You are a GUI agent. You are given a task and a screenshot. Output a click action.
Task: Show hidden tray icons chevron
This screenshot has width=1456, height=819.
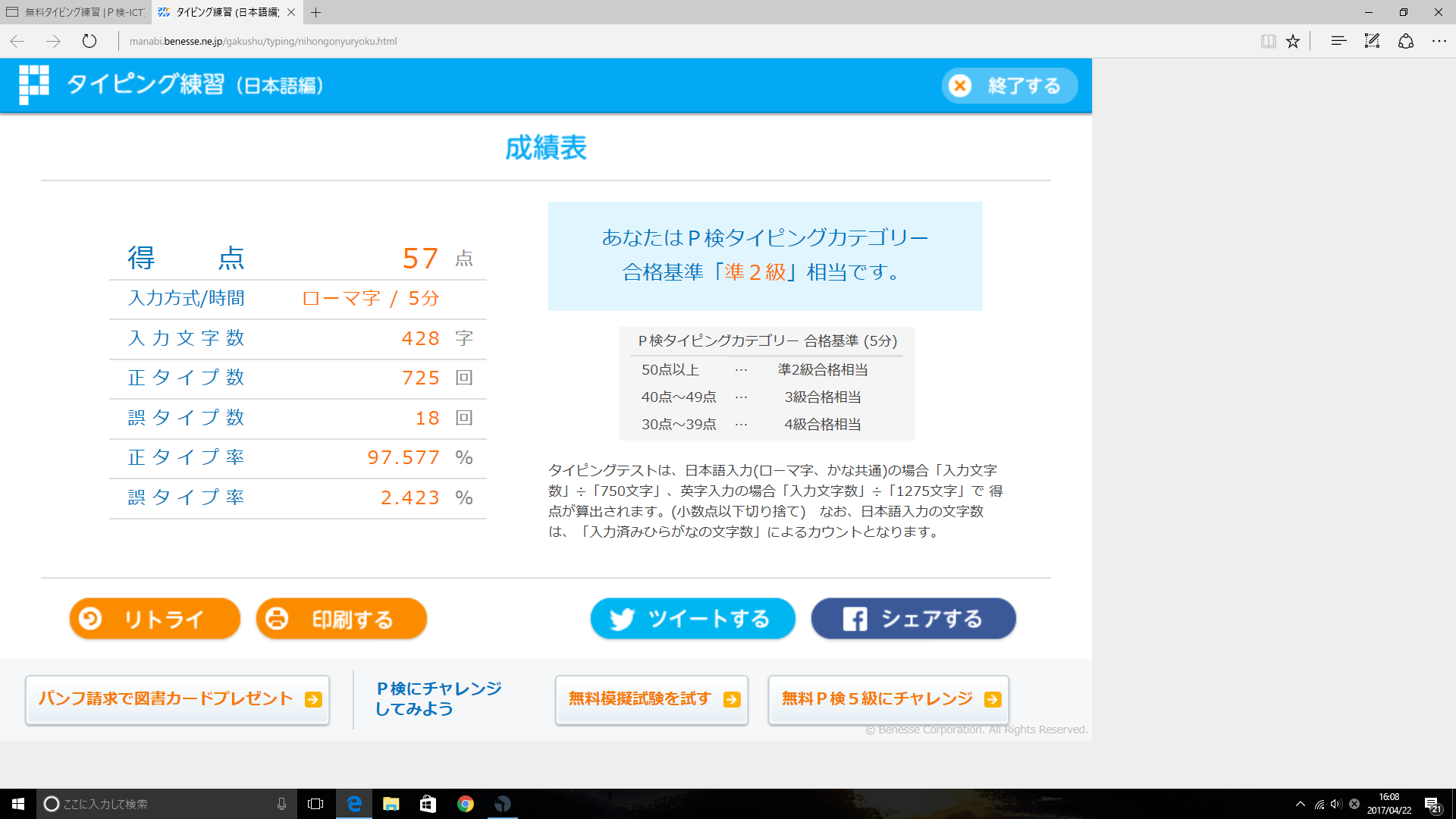pos(1301,804)
